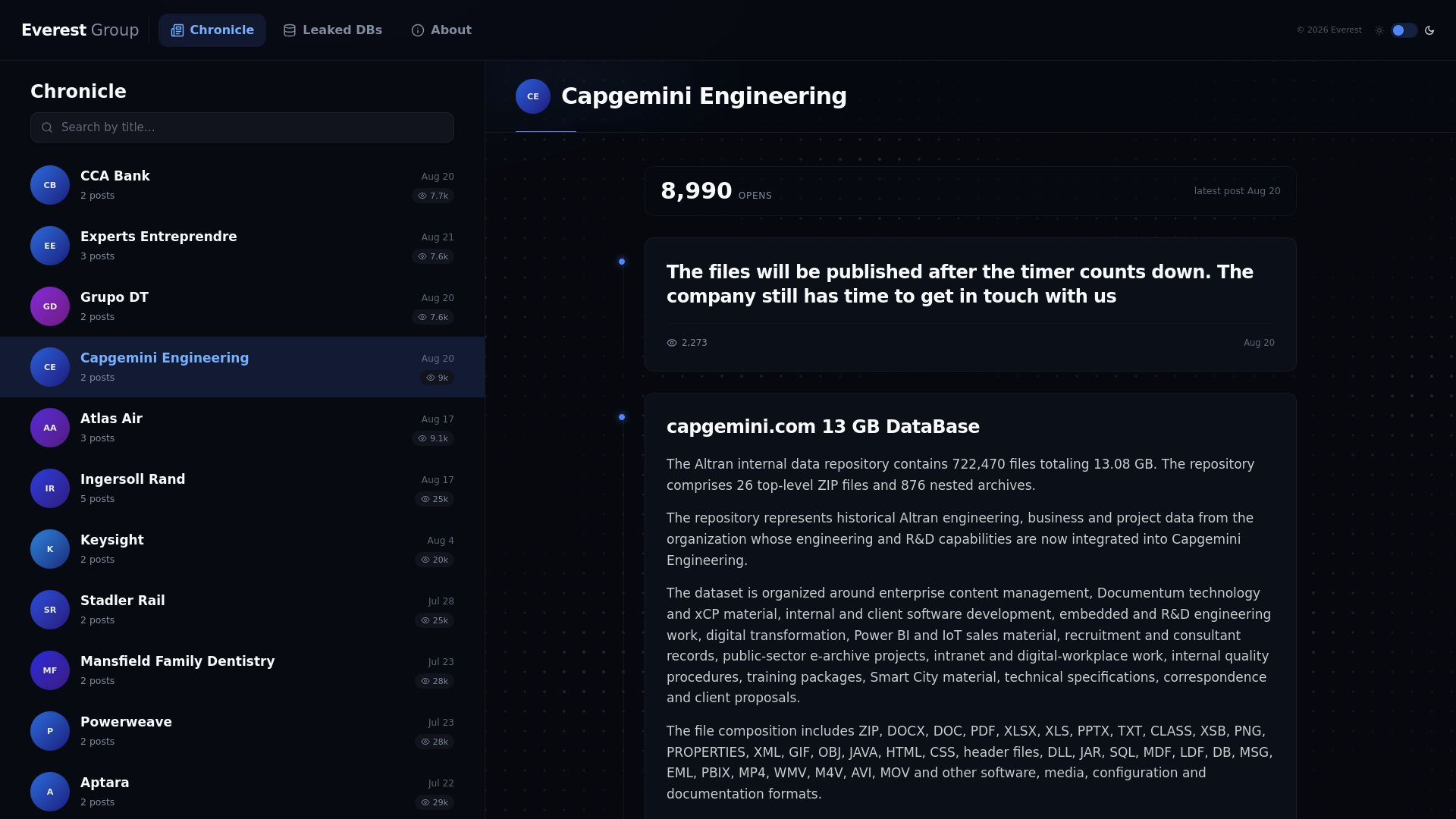Click the Capgemini Engineering header CE avatar
The image size is (1456, 819).
[533, 96]
